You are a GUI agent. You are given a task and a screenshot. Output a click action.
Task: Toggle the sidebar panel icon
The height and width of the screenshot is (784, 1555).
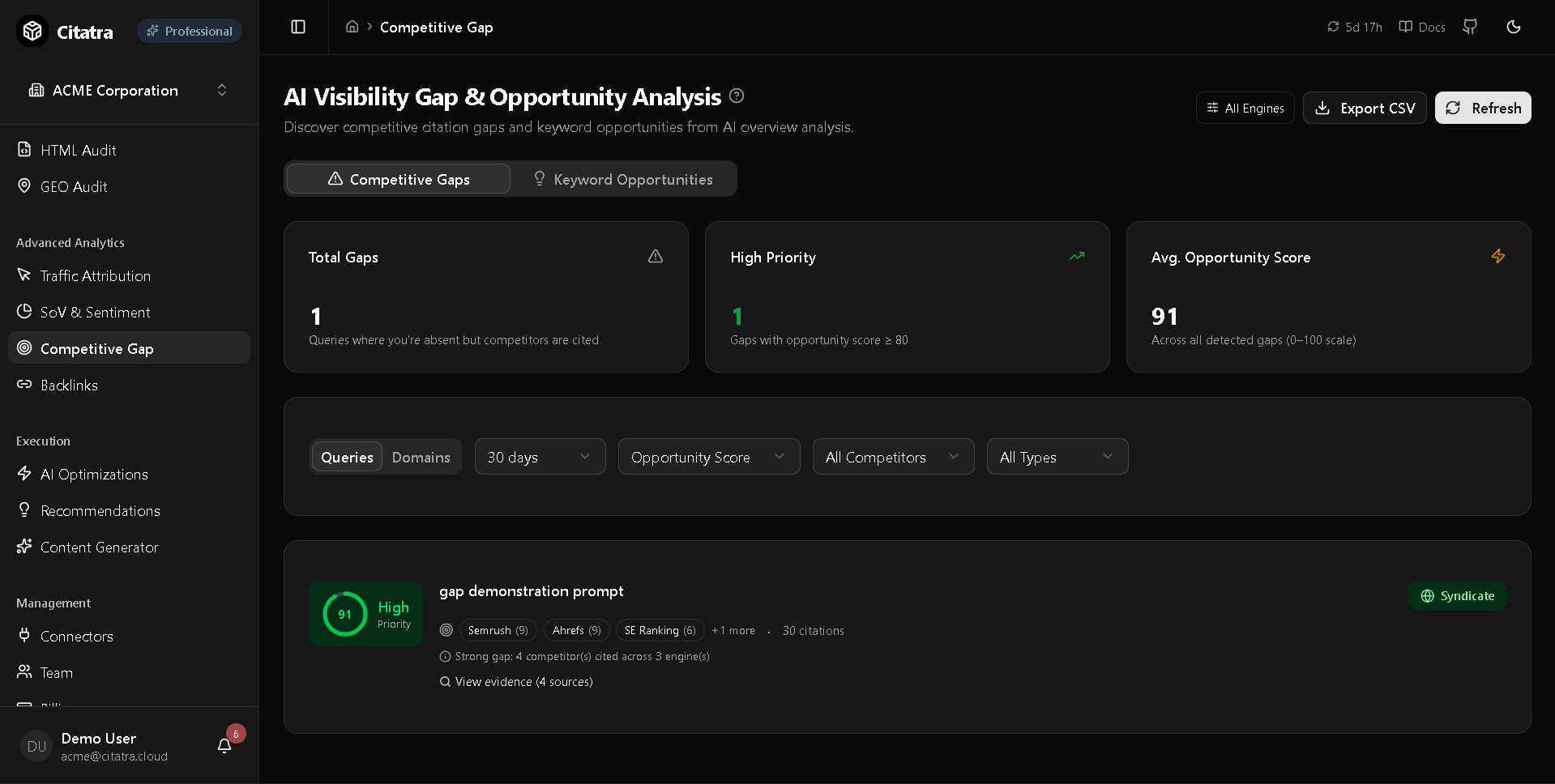tap(298, 27)
